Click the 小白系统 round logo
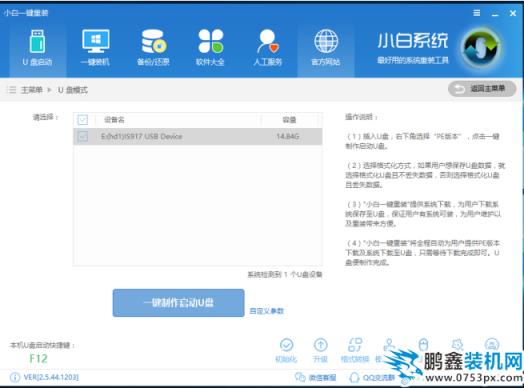Image resolution: width=524 pixels, height=388 pixels. coord(481,47)
